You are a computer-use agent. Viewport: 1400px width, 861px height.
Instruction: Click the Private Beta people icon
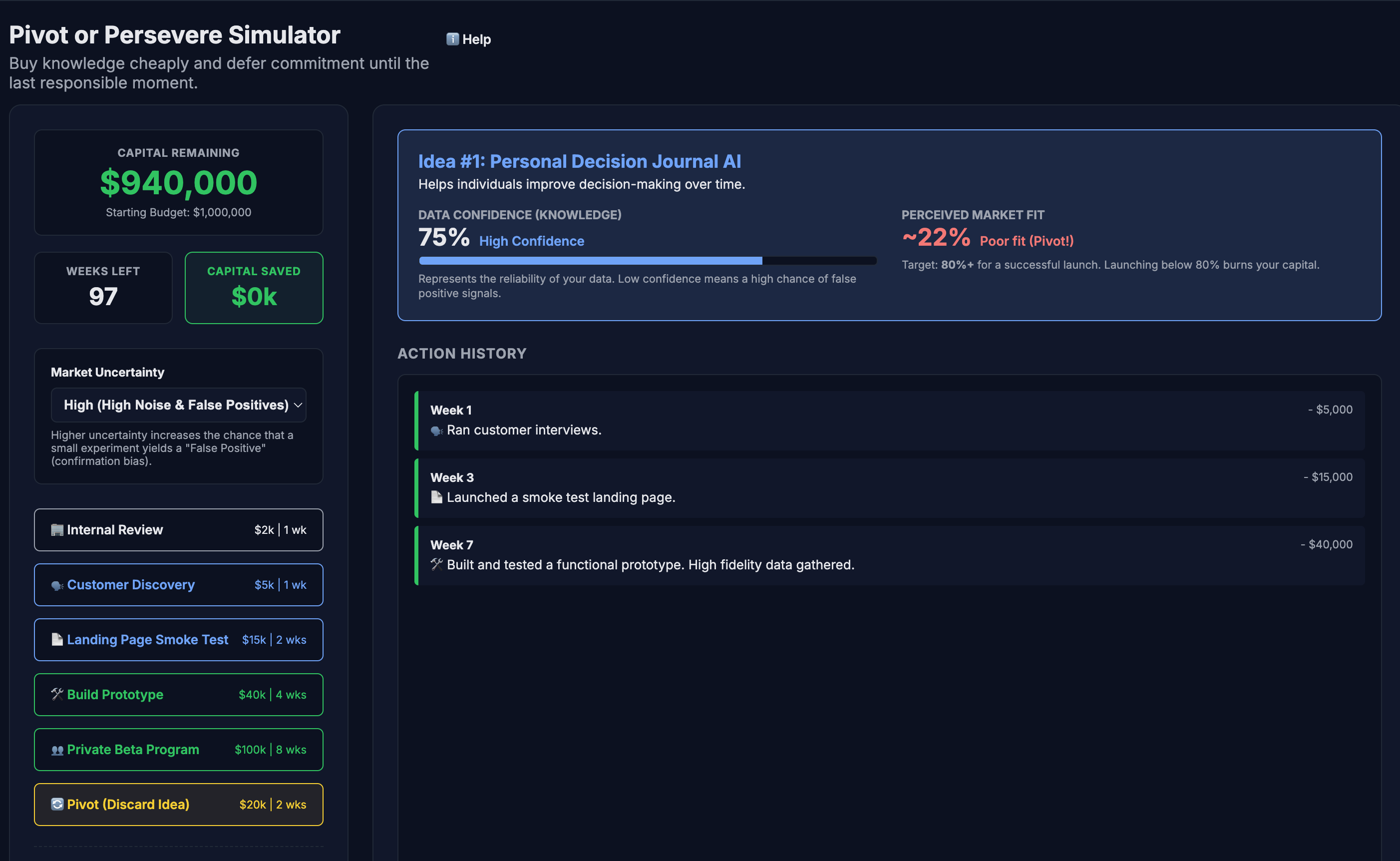point(57,750)
